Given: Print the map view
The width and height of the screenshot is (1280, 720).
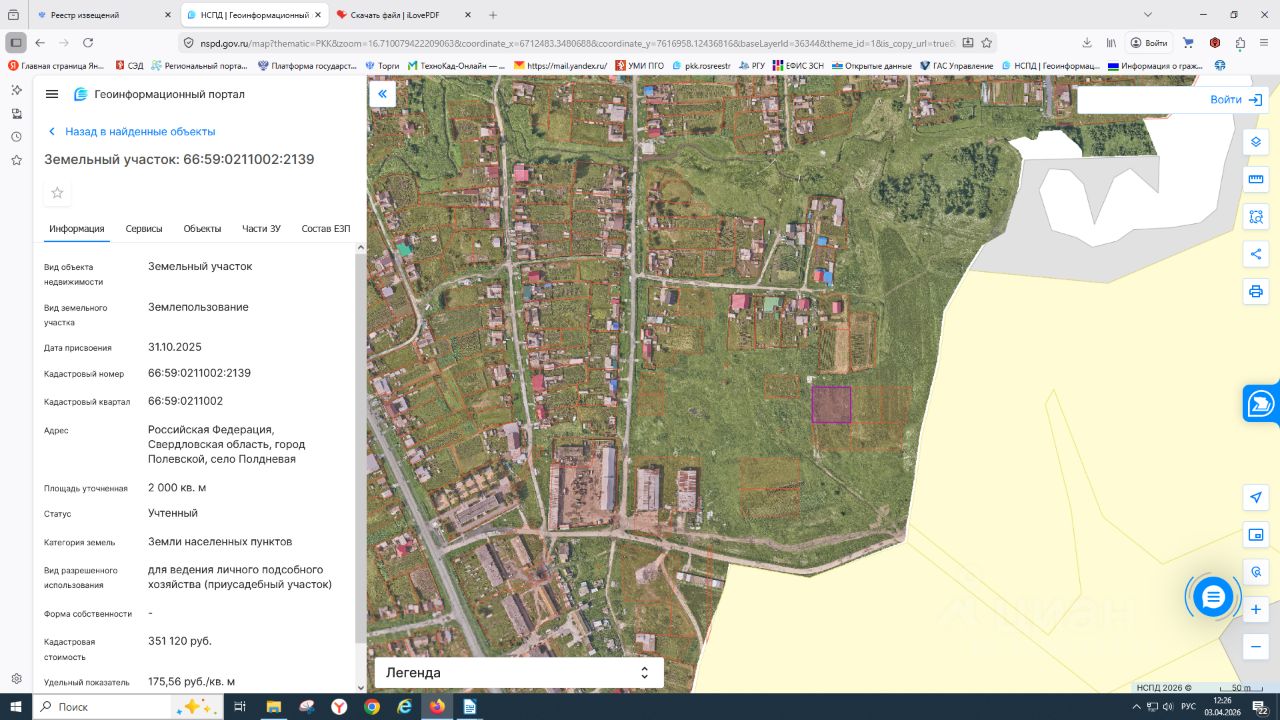Looking at the screenshot, I should click(x=1255, y=291).
